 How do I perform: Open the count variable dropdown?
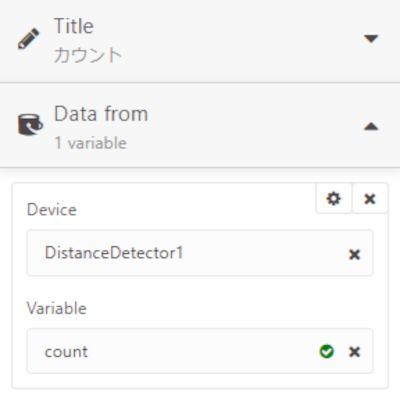(x=200, y=351)
